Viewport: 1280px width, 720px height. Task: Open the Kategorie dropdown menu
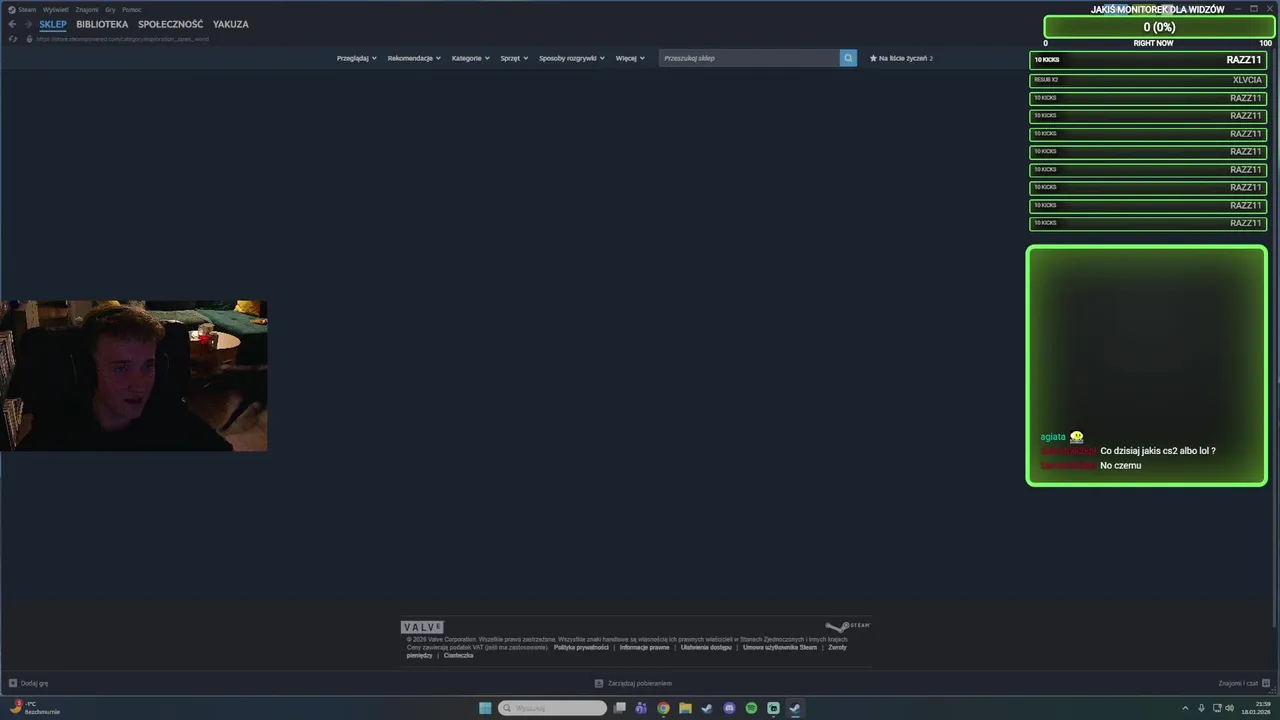[470, 58]
